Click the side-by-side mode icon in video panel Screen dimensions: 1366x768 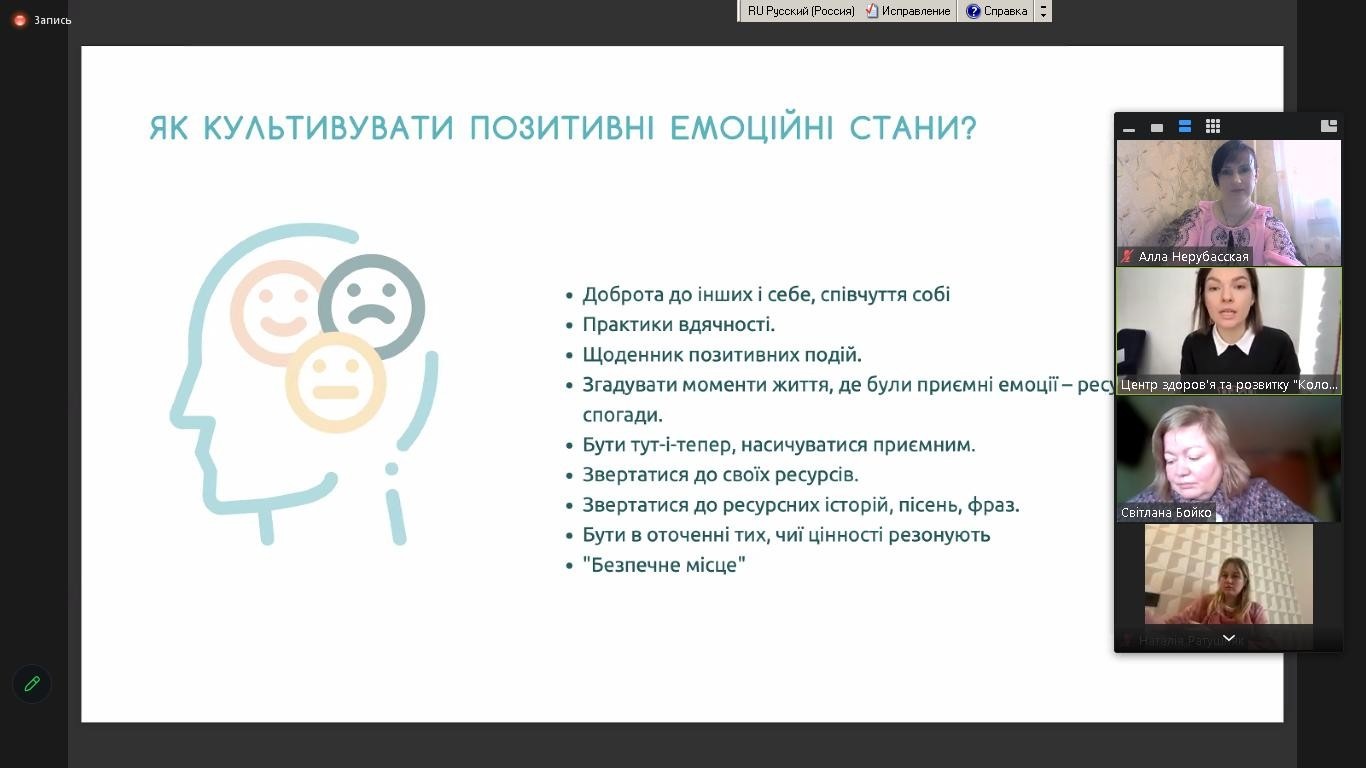tap(1328, 126)
